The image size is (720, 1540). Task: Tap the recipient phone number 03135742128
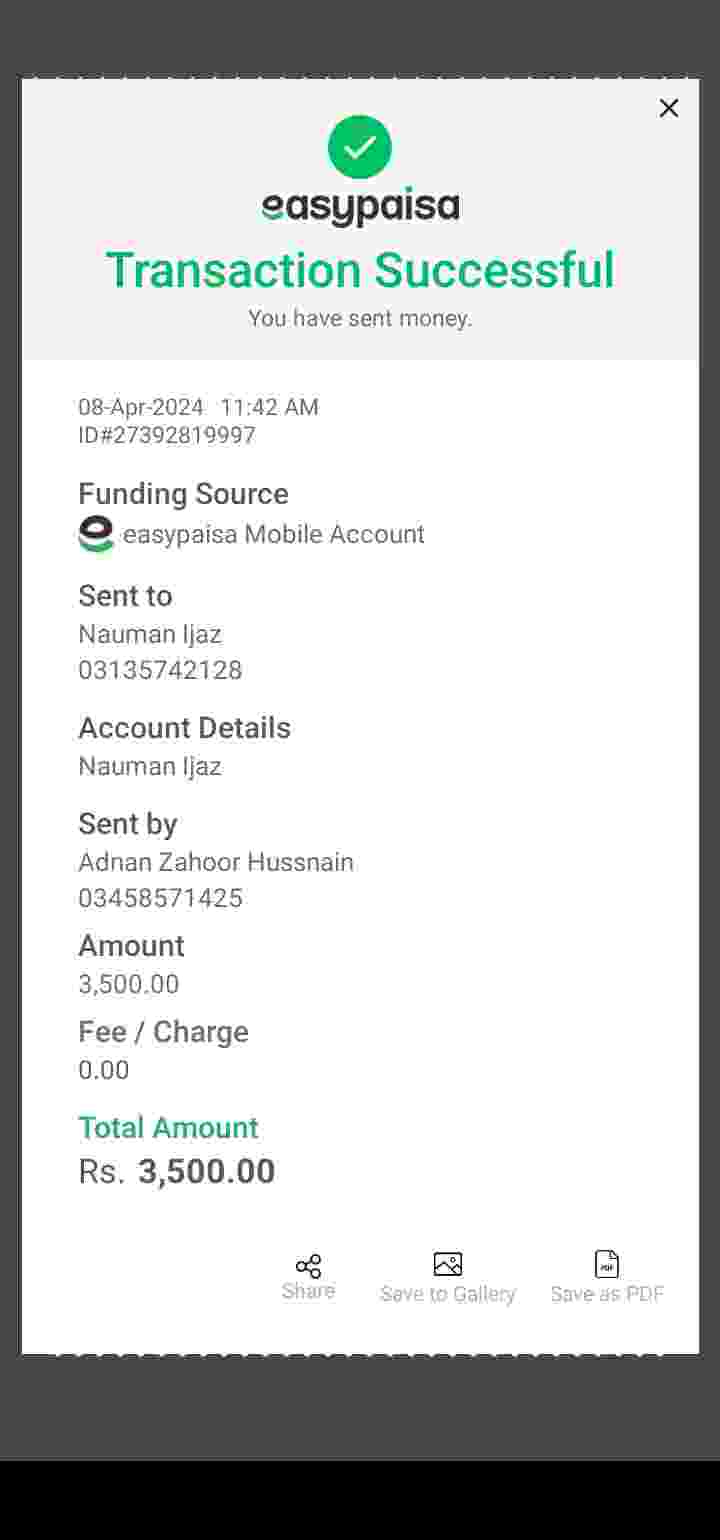point(160,670)
